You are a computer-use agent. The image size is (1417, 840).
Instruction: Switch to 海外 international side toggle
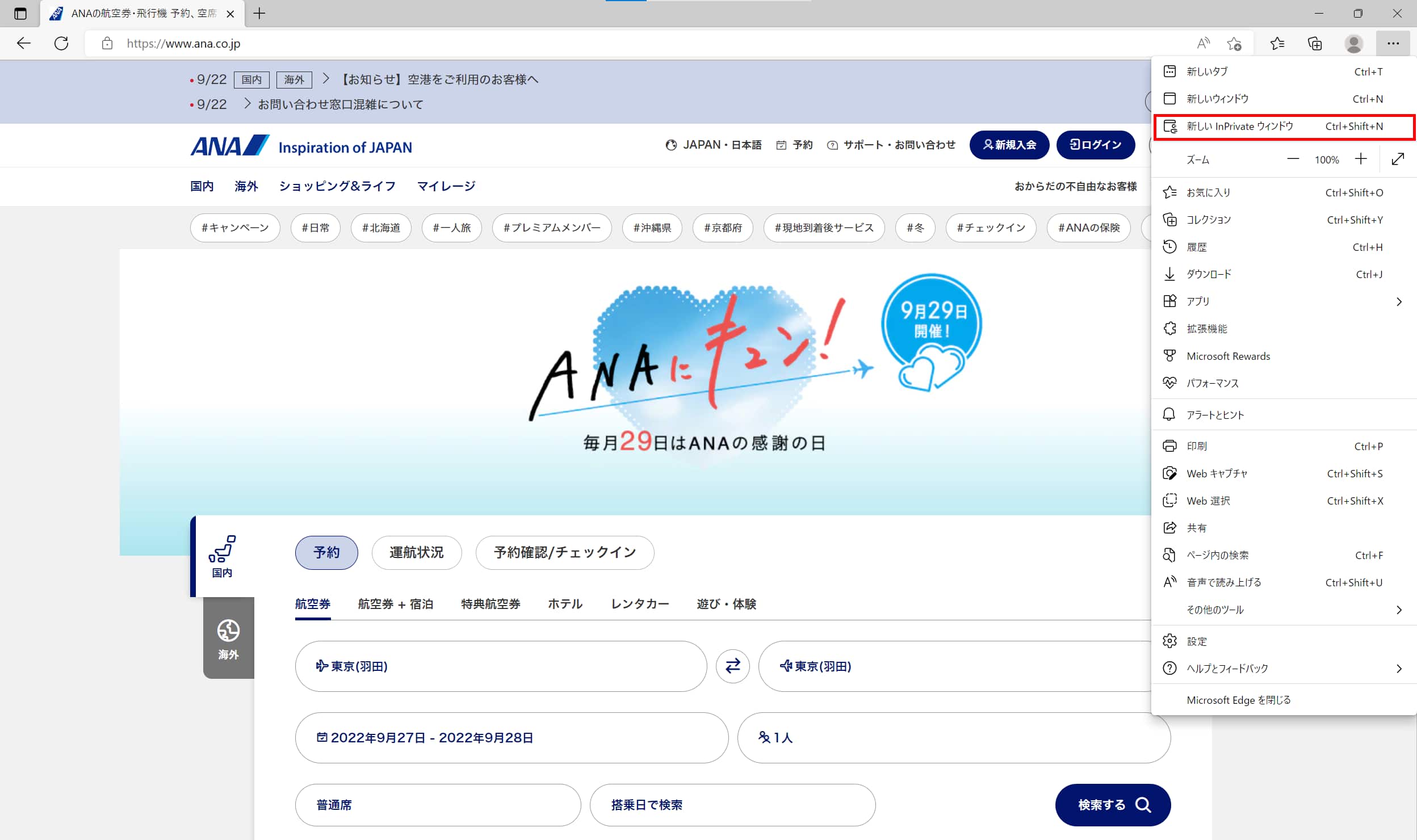[x=228, y=639]
